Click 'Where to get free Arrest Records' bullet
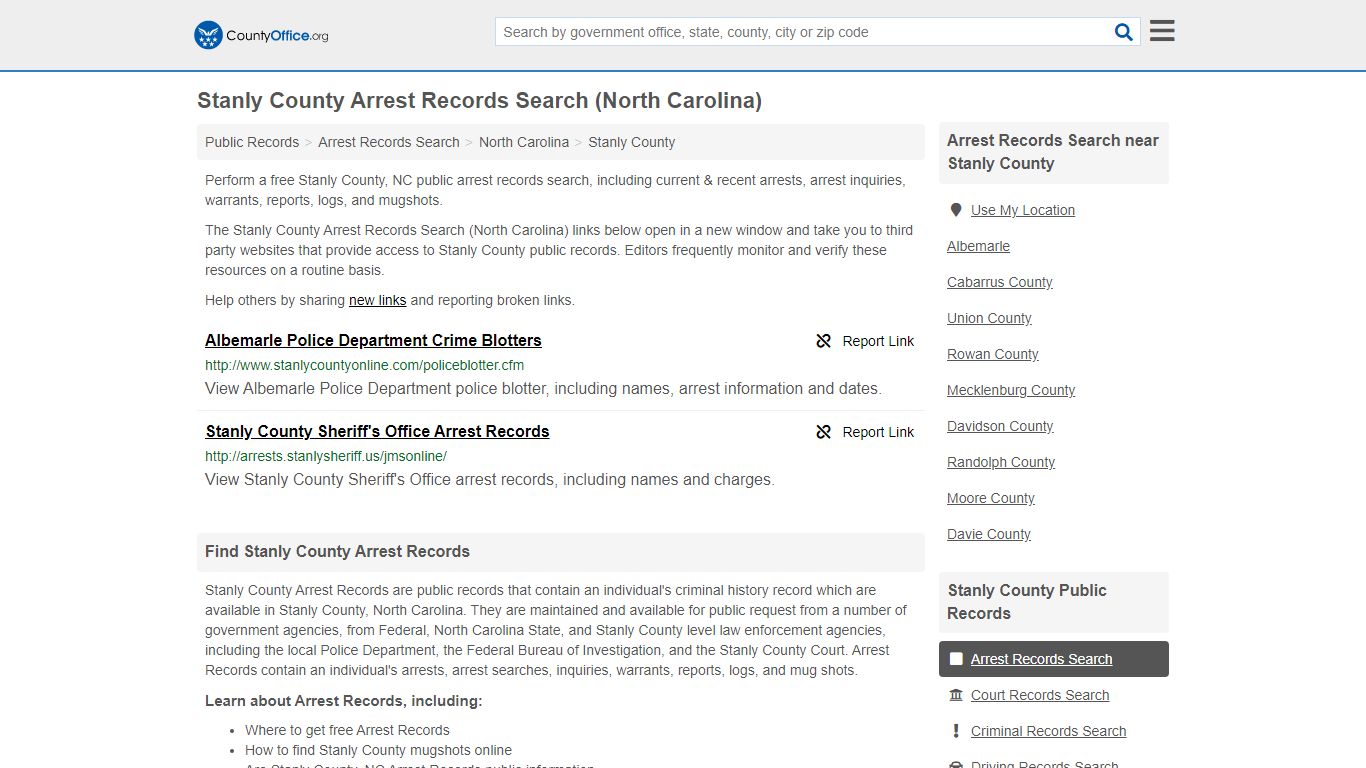1366x768 pixels. point(347,730)
